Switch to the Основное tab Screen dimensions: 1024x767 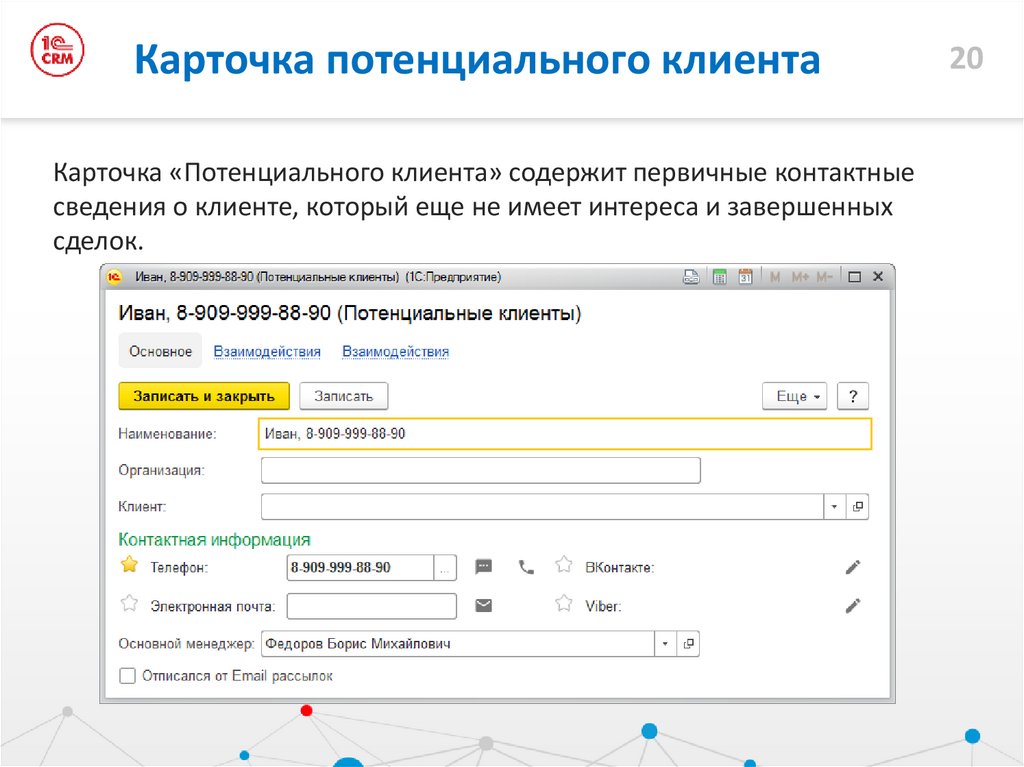coord(160,352)
